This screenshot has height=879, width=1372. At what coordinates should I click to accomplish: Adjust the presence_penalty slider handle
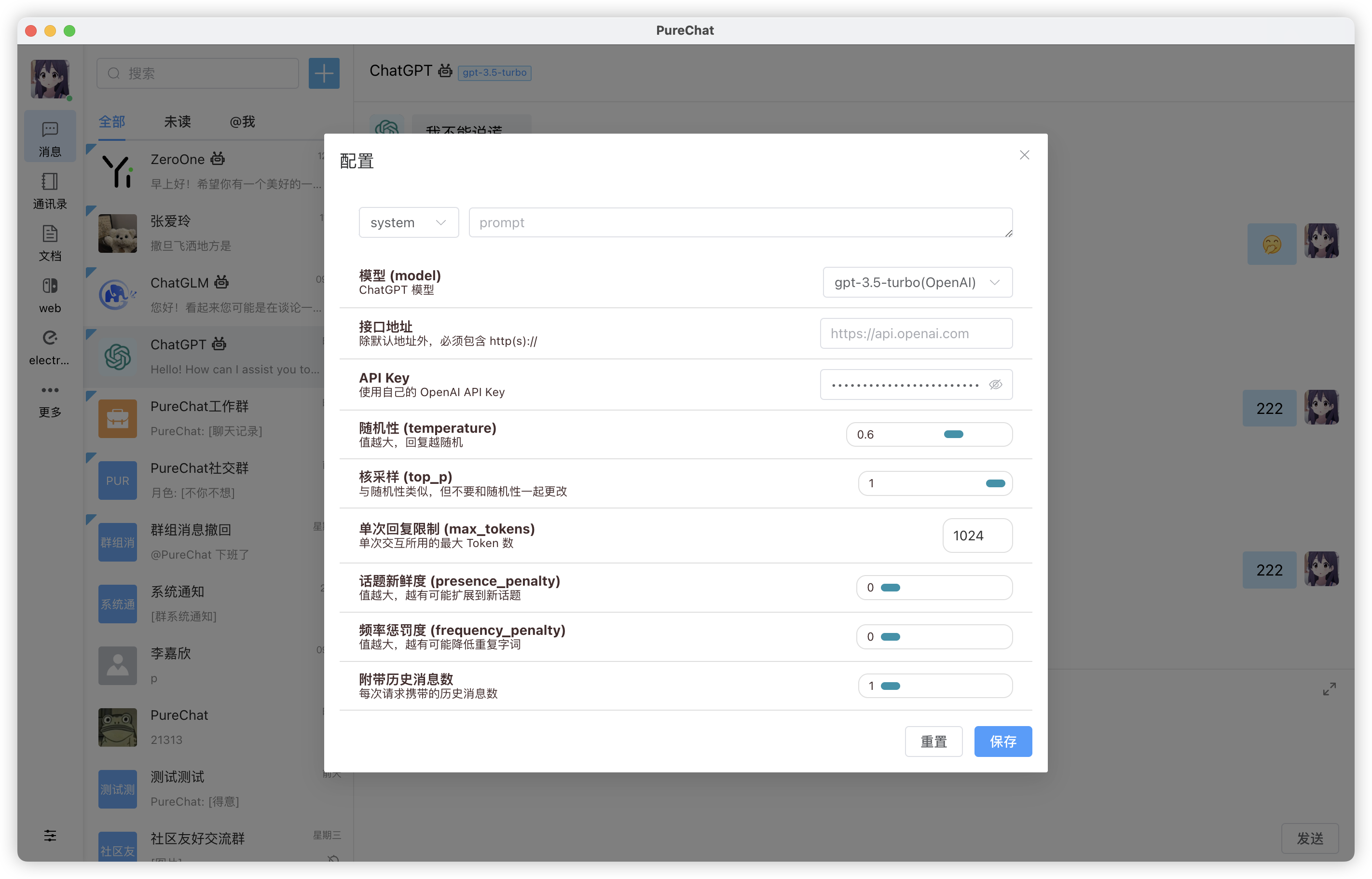pyautogui.click(x=891, y=587)
